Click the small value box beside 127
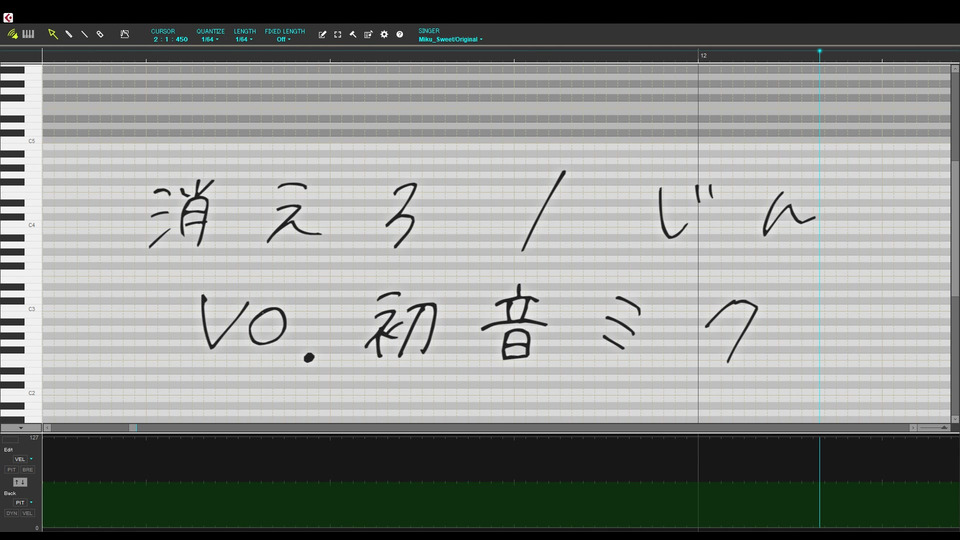Screen dimensions: 960x540 tap(11, 438)
